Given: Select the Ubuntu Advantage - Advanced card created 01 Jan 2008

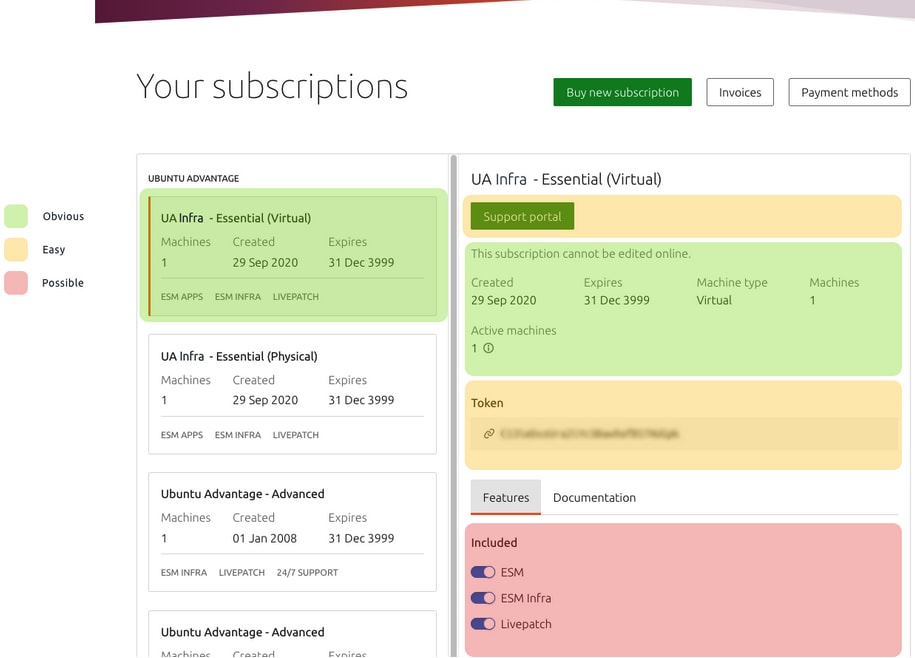Looking at the screenshot, I should pos(292,532).
